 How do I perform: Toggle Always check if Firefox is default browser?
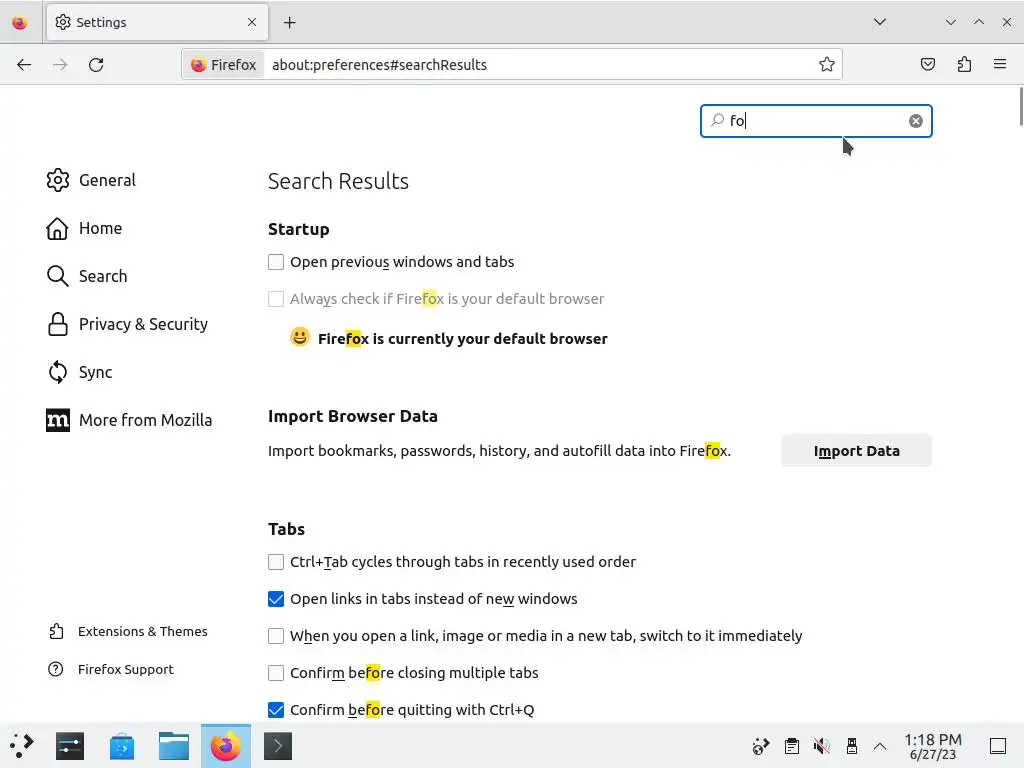click(276, 299)
